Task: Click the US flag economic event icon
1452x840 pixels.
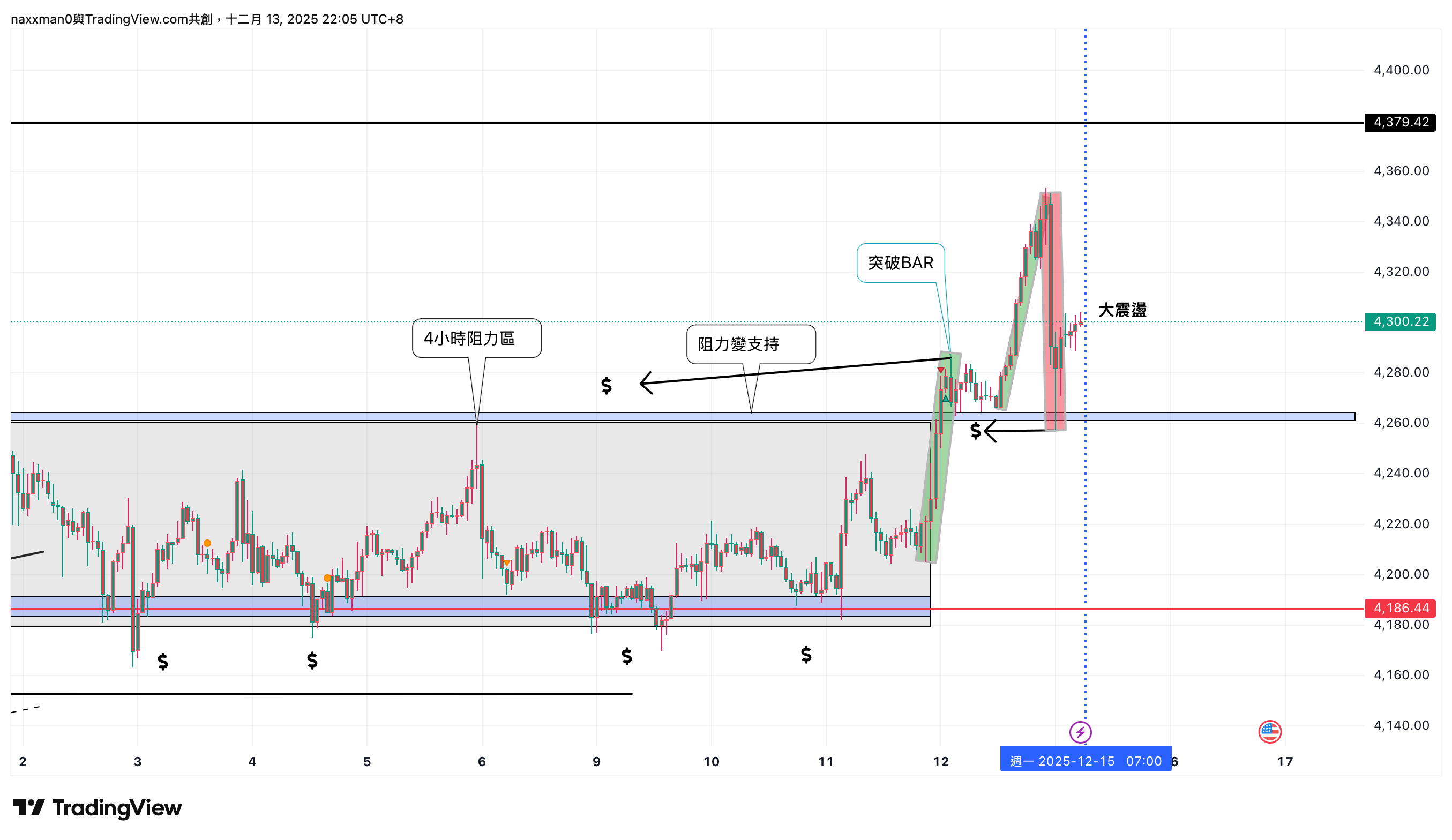Action: (1270, 732)
